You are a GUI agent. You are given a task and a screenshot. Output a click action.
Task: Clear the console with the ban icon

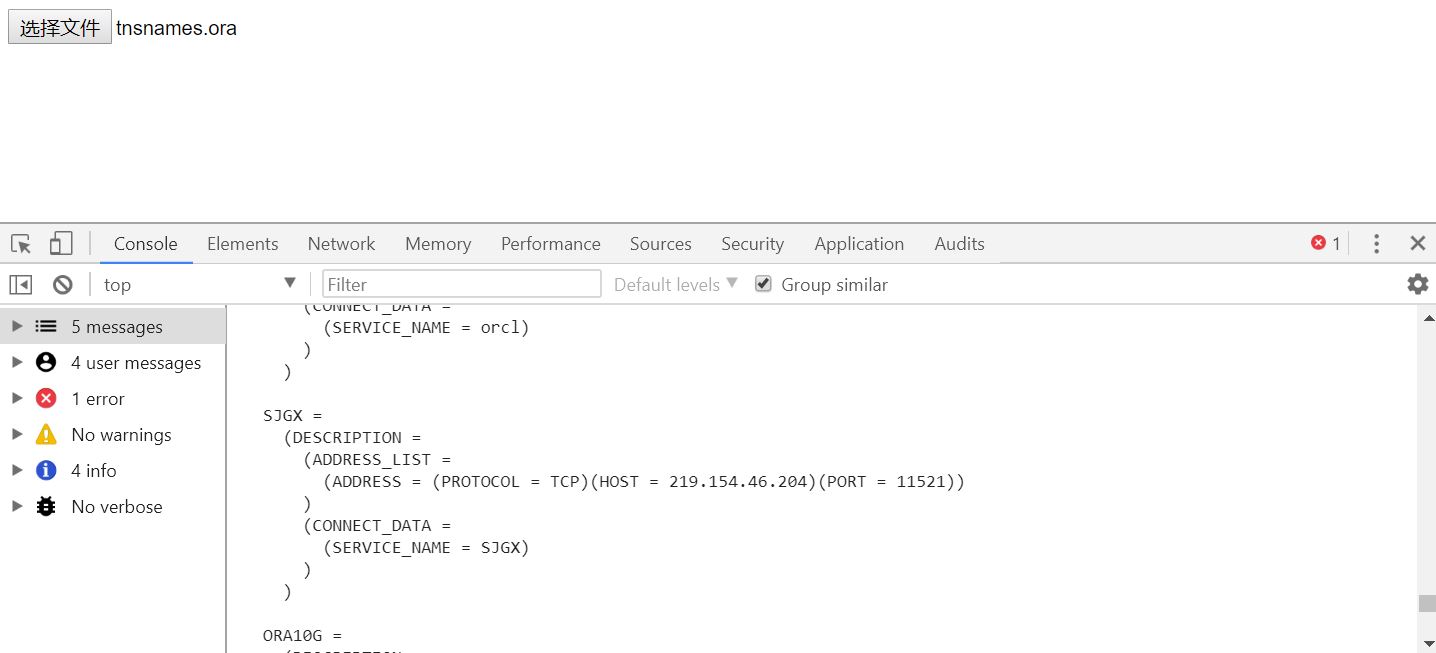coord(63,285)
